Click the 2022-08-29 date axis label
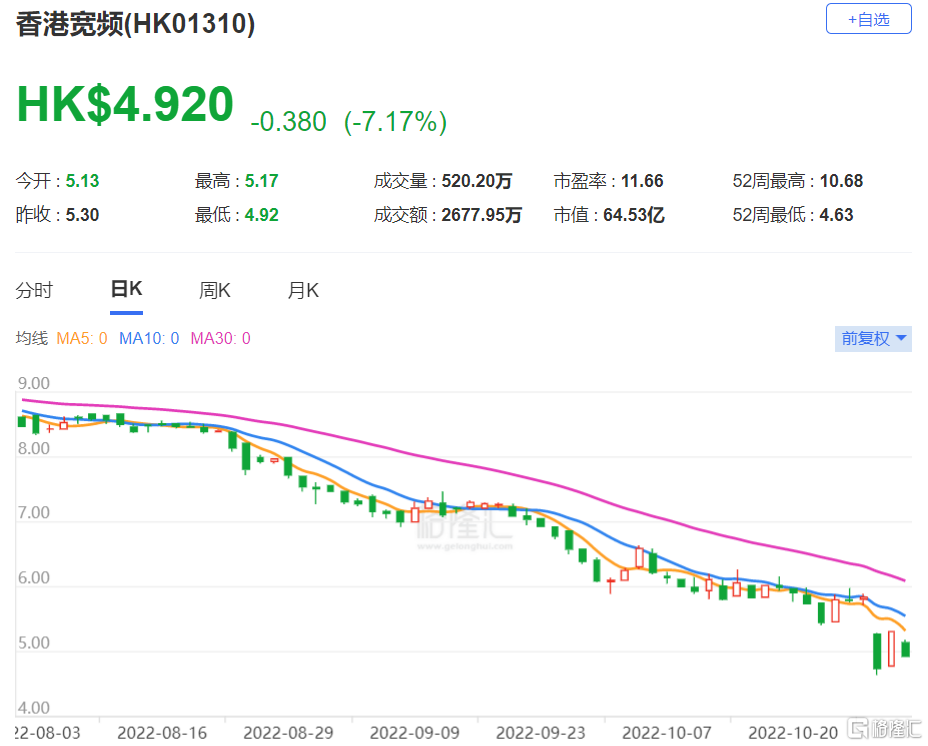Viewport: 928px width, 746px height. pos(288,733)
